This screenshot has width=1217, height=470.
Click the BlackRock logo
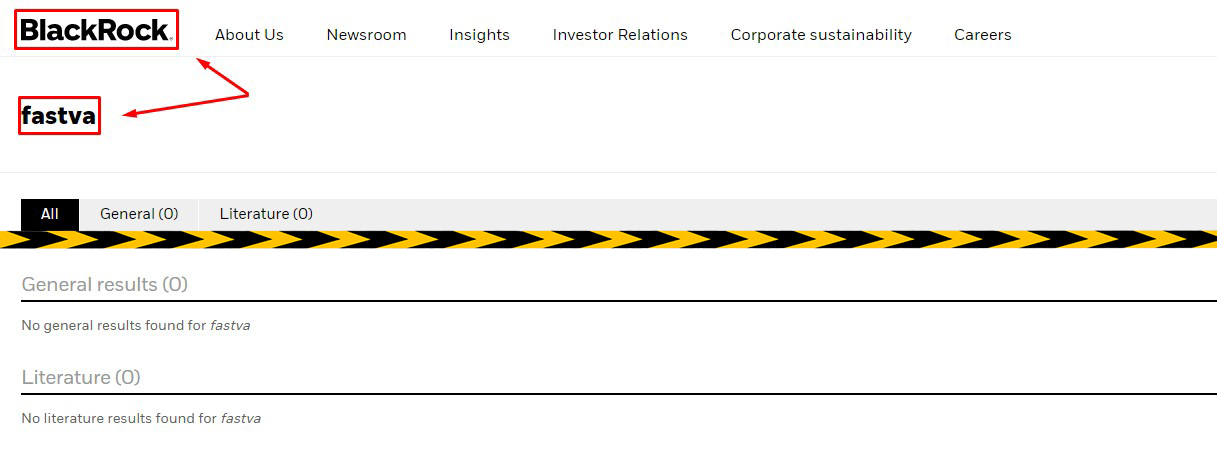coord(96,31)
